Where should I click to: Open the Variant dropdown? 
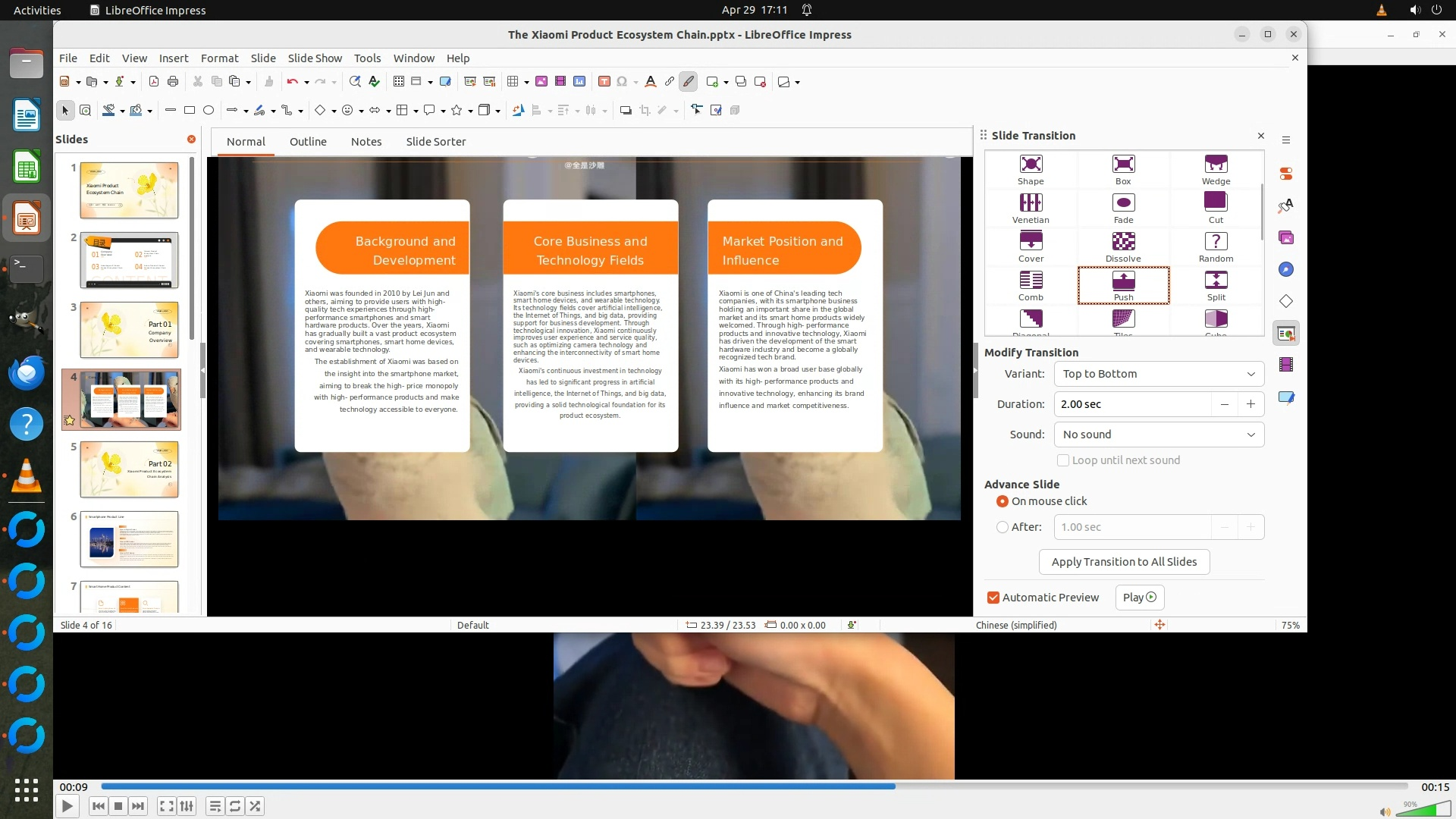[1159, 374]
